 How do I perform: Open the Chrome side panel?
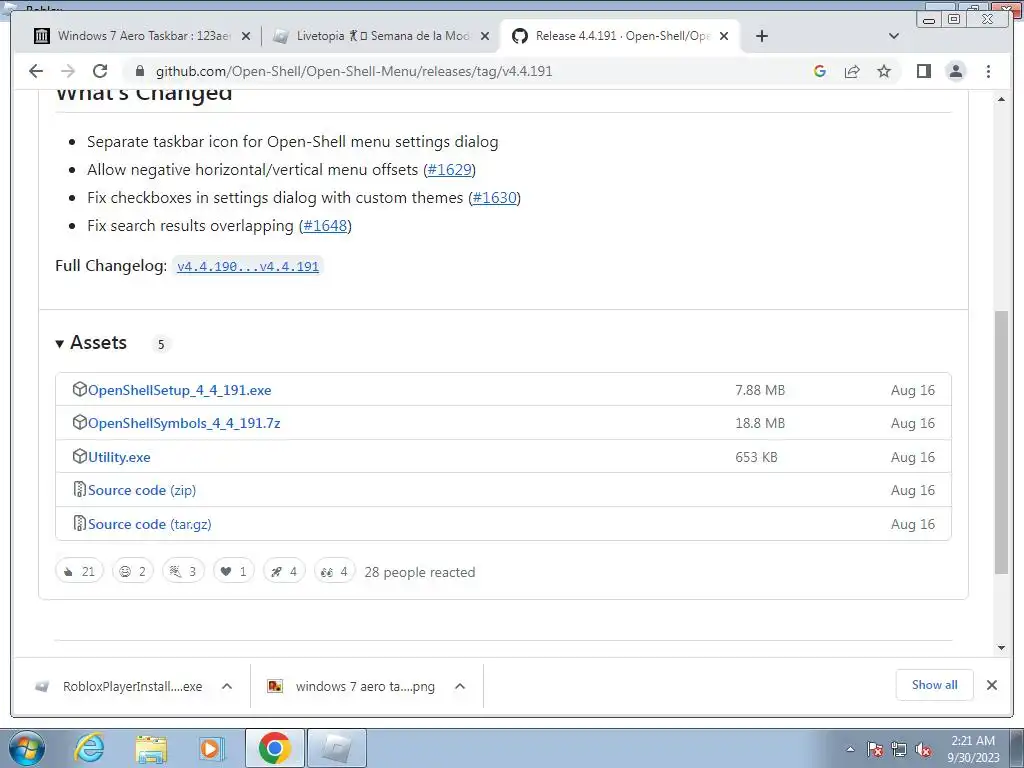pyautogui.click(x=923, y=71)
